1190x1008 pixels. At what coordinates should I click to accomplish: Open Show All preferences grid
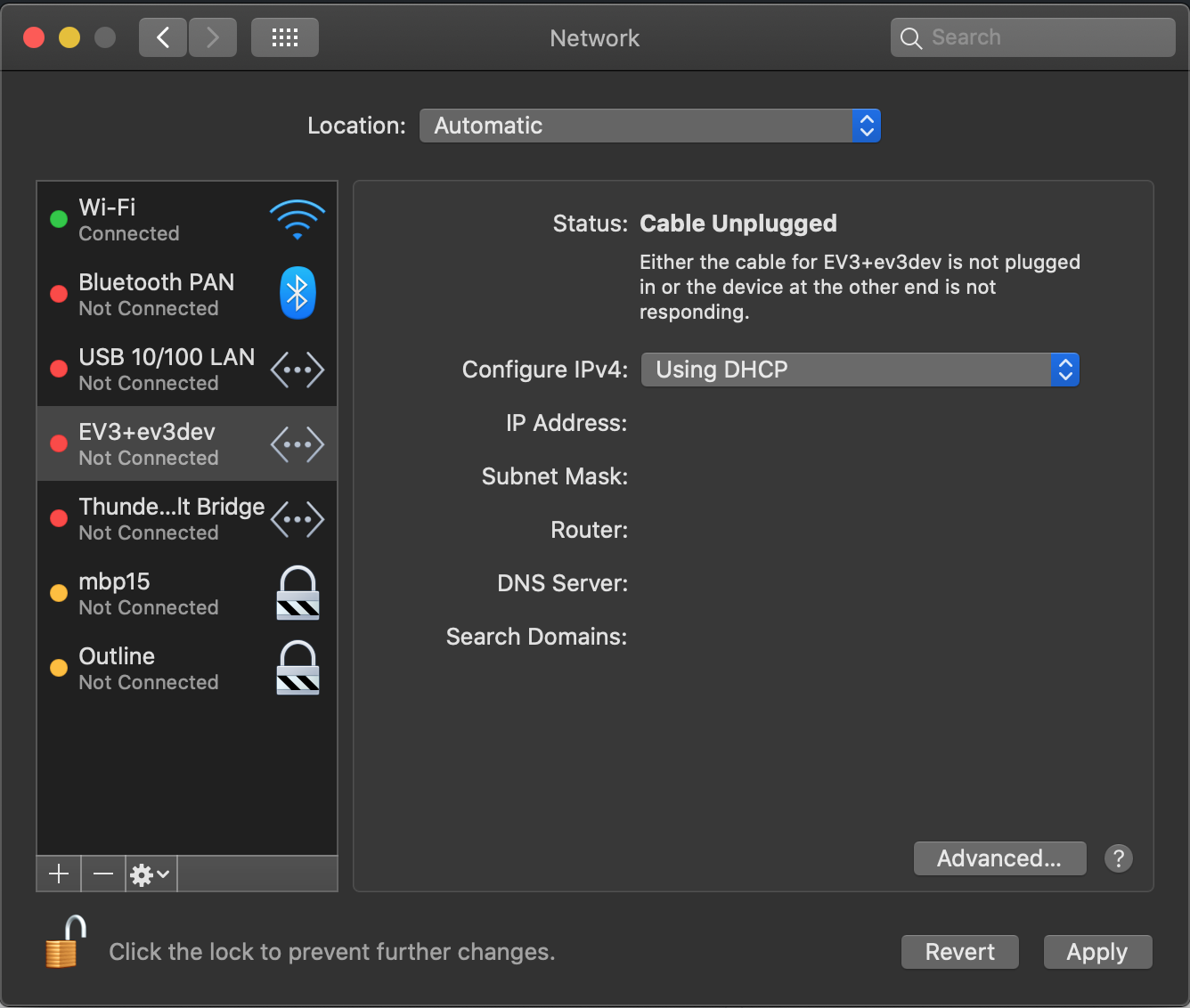284,37
